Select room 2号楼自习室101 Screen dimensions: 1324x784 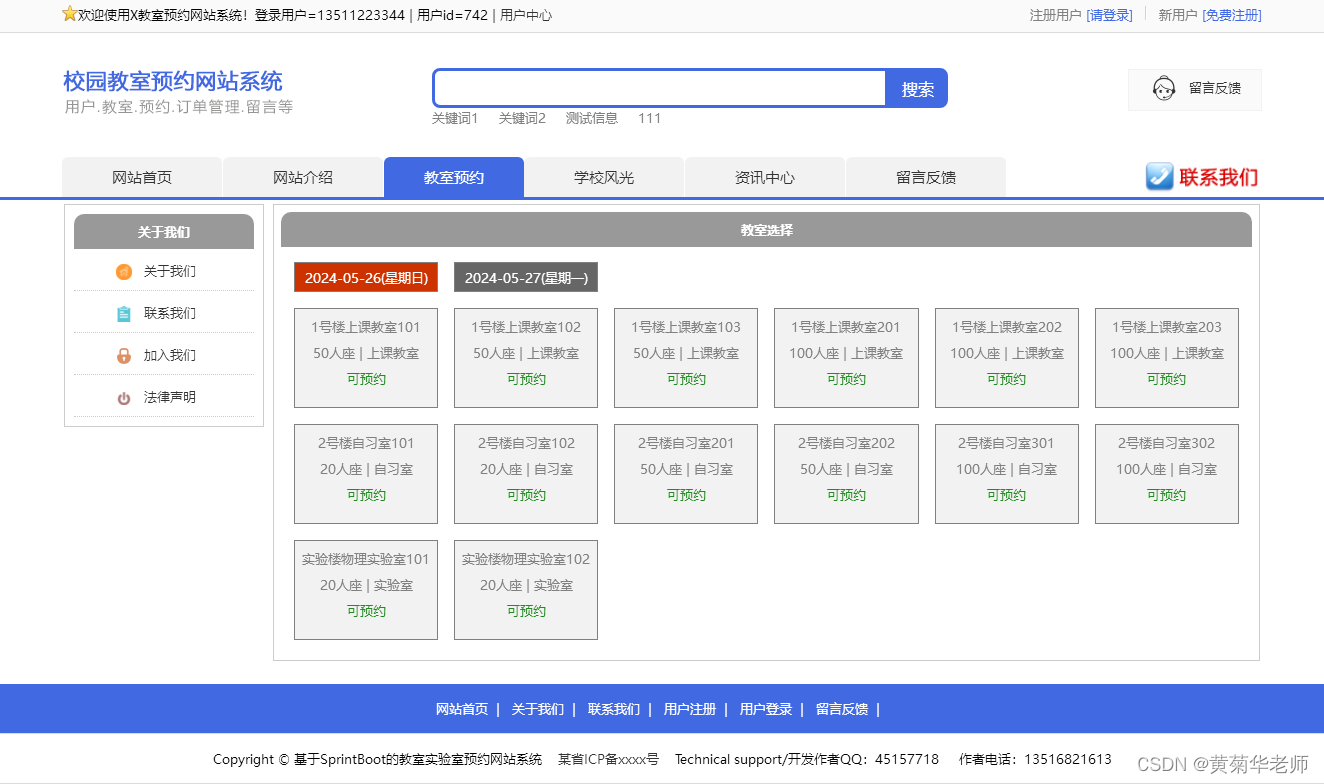(x=366, y=474)
